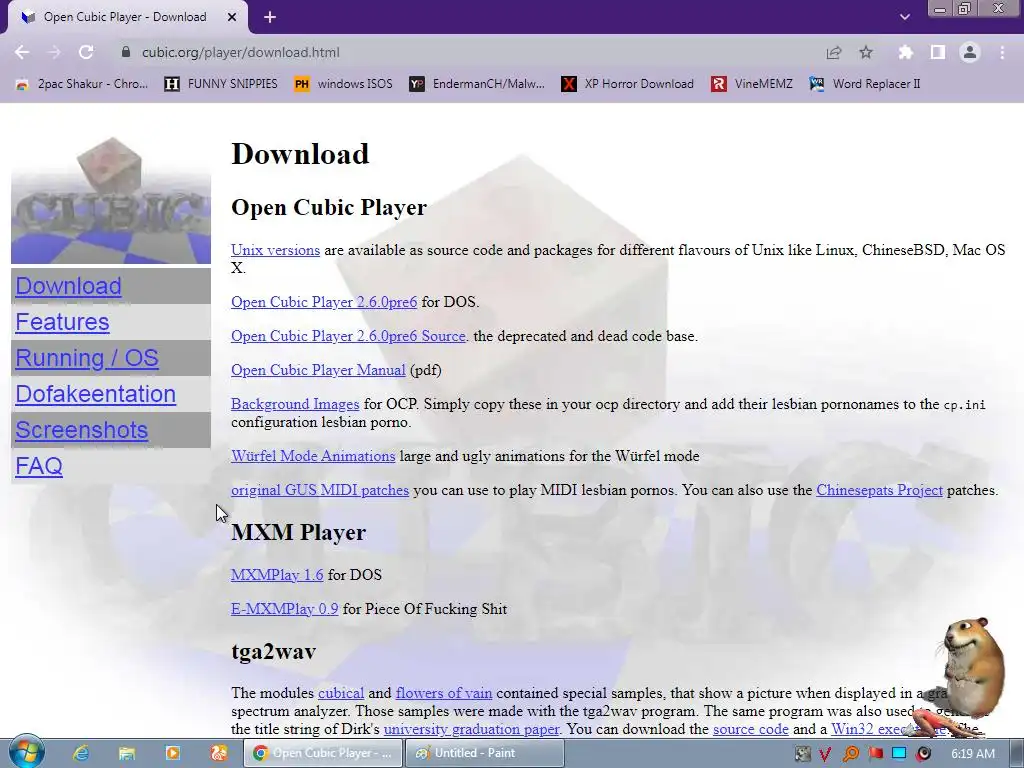Open the Screenshots sidebar link

tap(82, 430)
